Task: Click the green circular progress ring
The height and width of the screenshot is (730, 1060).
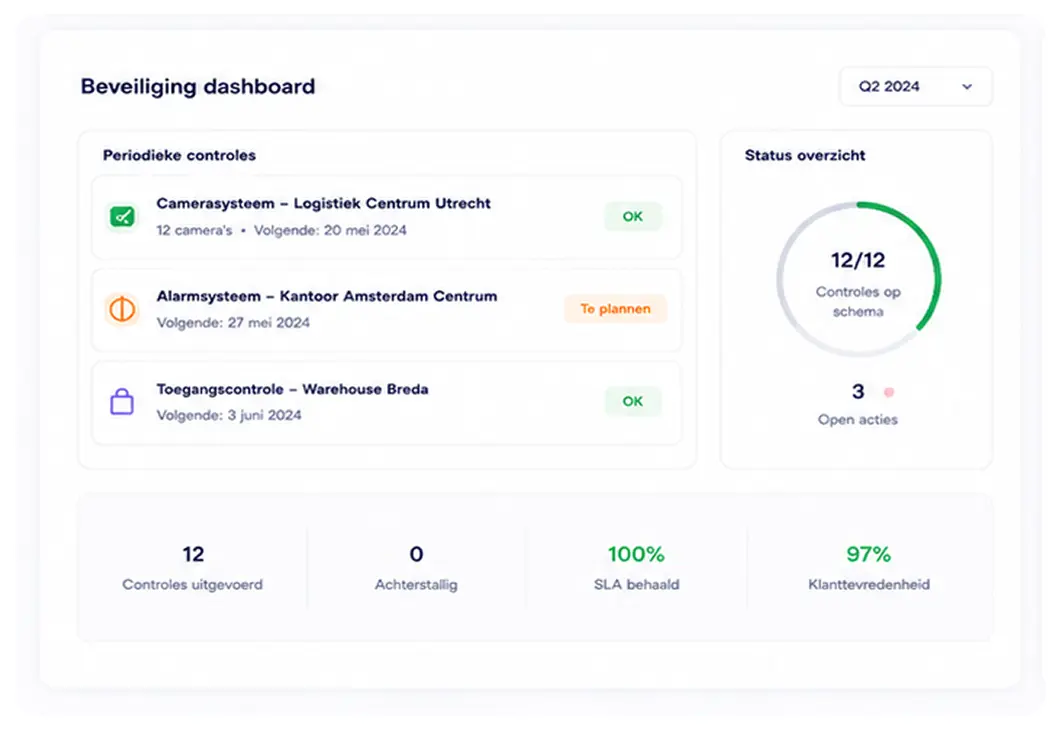Action: point(859,278)
